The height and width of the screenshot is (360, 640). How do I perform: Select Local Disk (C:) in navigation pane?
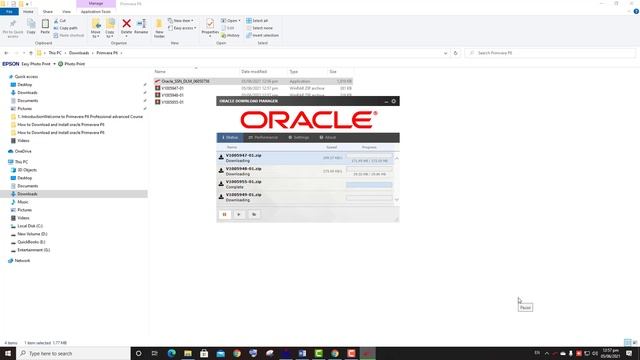click(x=30, y=226)
